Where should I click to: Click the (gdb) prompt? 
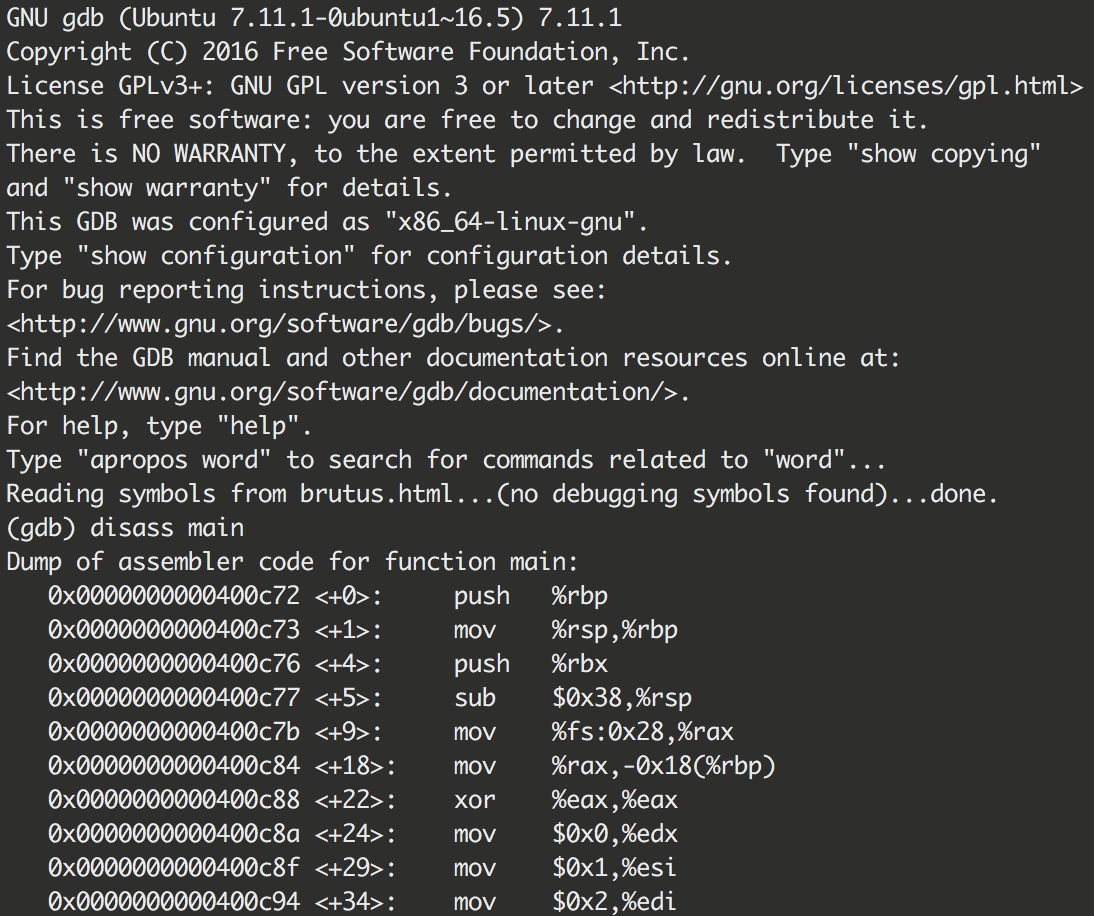pos(41,527)
